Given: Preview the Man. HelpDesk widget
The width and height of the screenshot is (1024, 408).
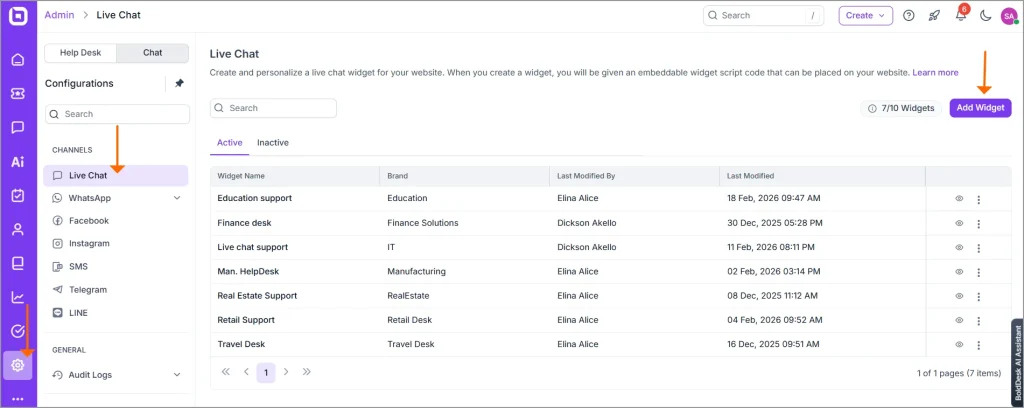Looking at the screenshot, I should (959, 272).
